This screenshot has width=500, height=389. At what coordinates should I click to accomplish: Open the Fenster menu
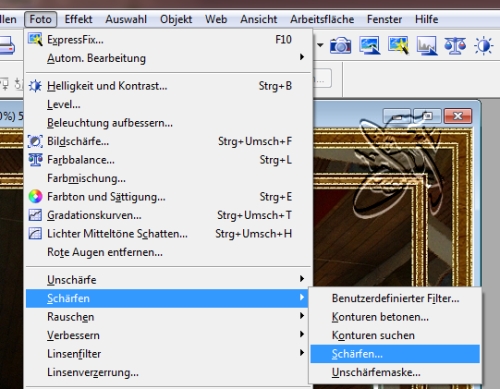coord(384,19)
